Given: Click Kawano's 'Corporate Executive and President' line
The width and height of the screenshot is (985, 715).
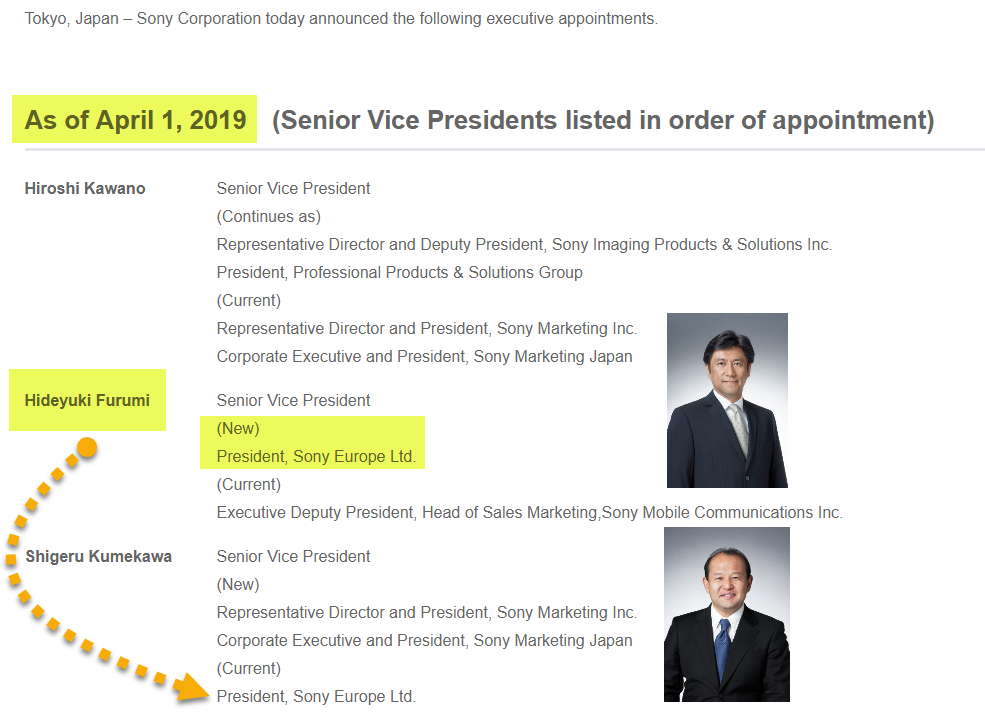Looking at the screenshot, I should click(424, 356).
